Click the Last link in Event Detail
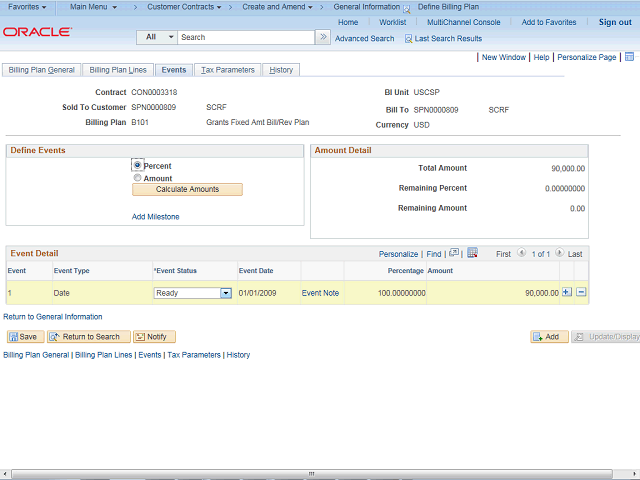The width and height of the screenshot is (640, 480). (575, 254)
